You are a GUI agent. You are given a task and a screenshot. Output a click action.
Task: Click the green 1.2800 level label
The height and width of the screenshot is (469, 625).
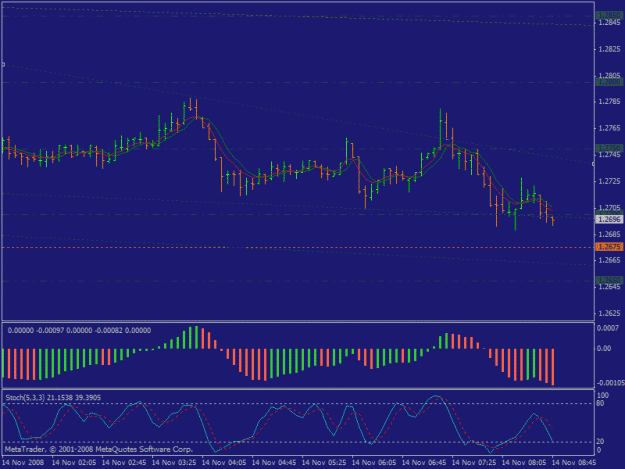[x=609, y=82]
